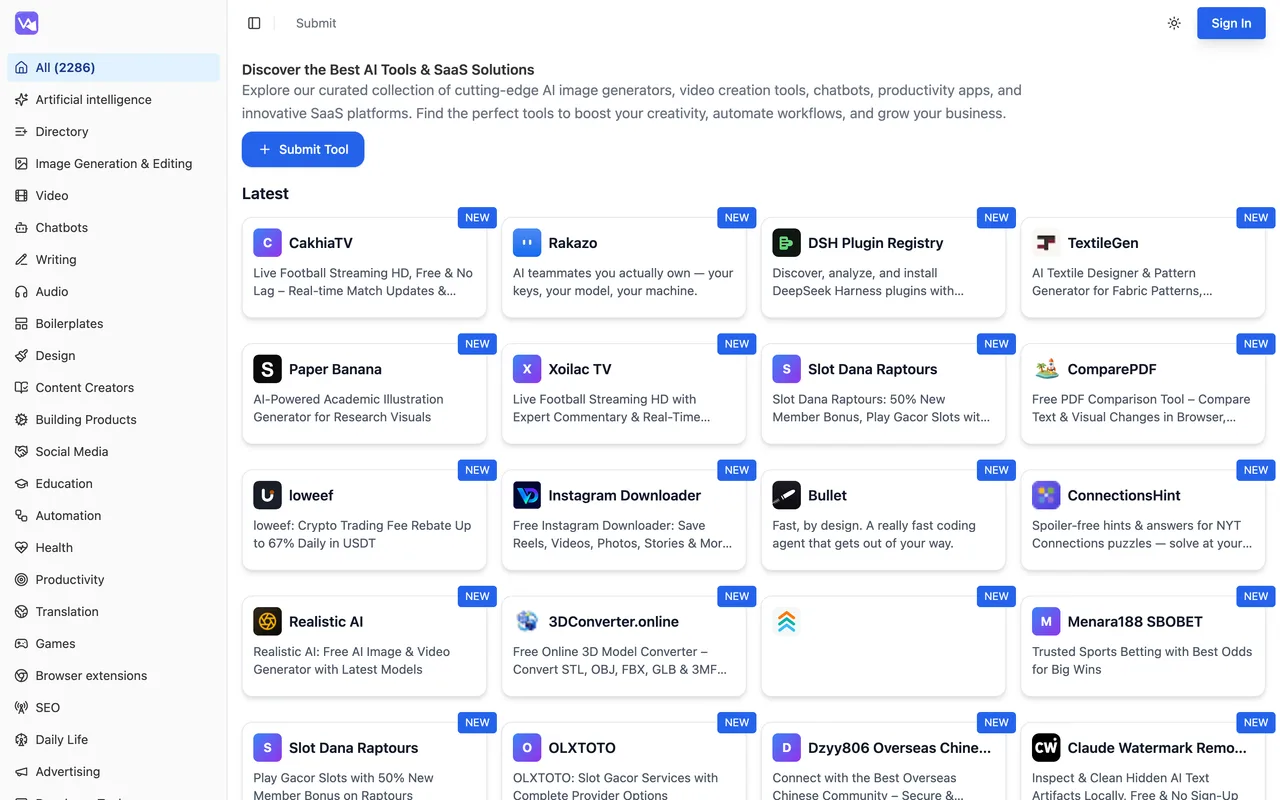Viewport: 1280px width, 800px height.
Task: Click the CakhiaTV card logo icon
Action: pyautogui.click(x=267, y=243)
